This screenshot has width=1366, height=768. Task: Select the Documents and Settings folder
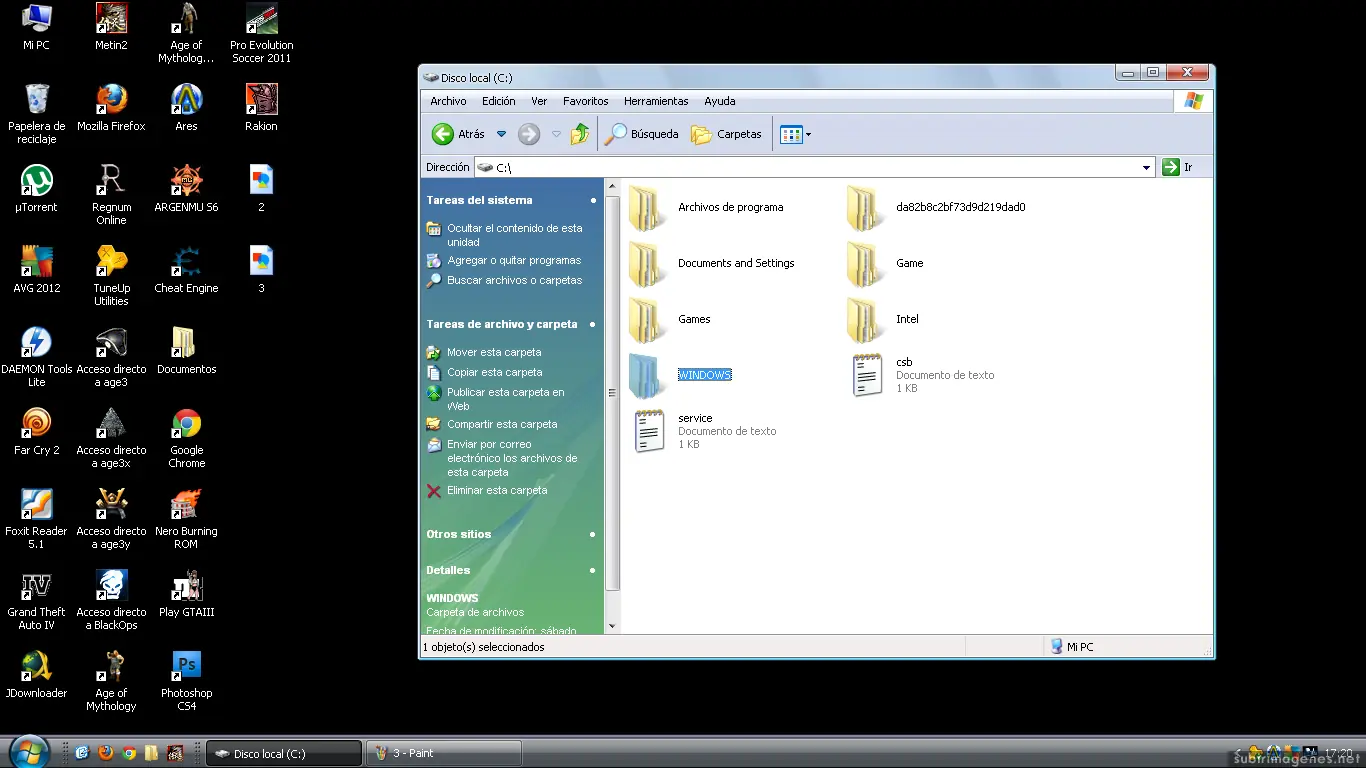point(712,263)
